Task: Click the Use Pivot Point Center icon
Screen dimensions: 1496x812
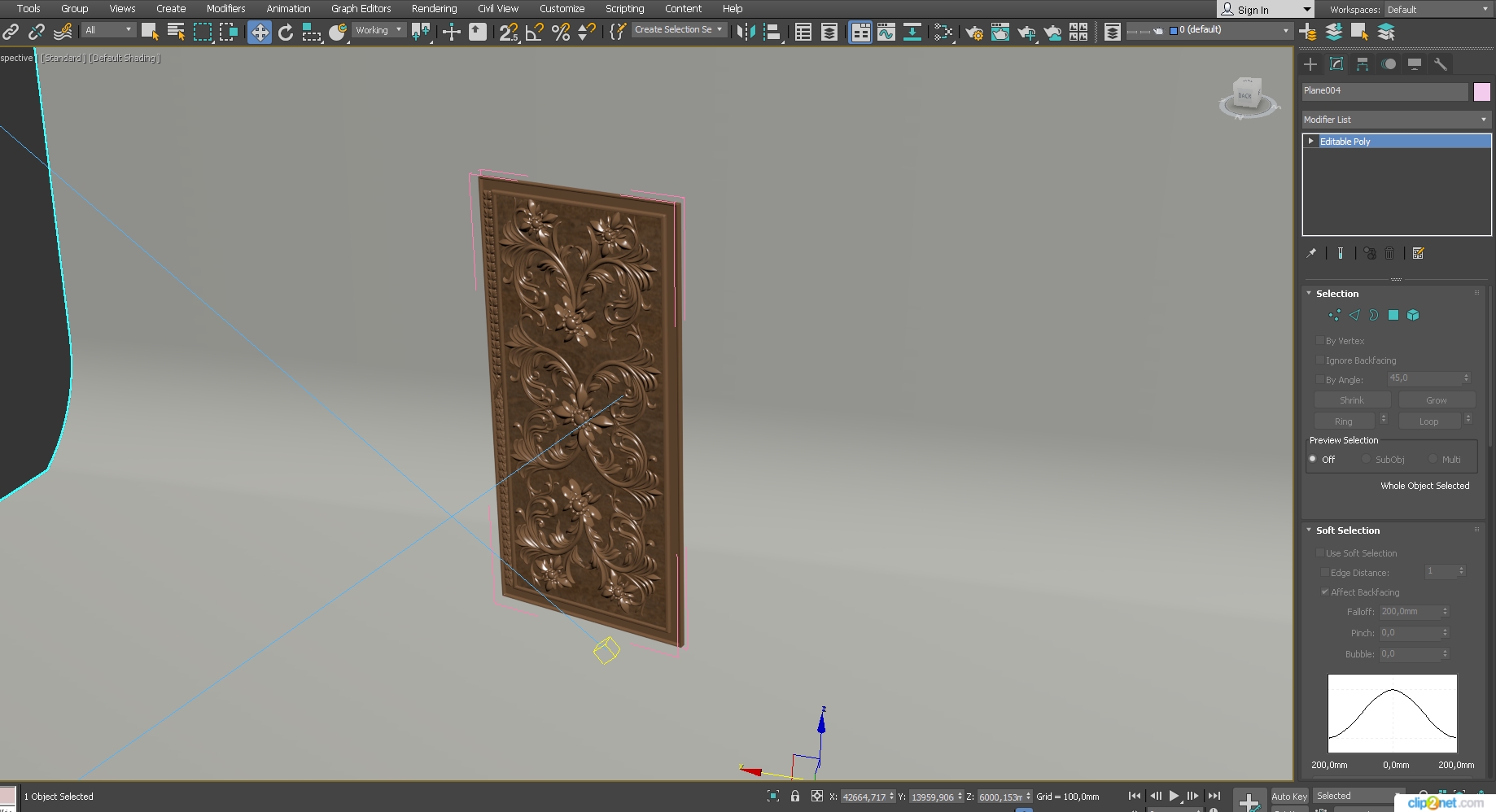Action: pos(421,32)
